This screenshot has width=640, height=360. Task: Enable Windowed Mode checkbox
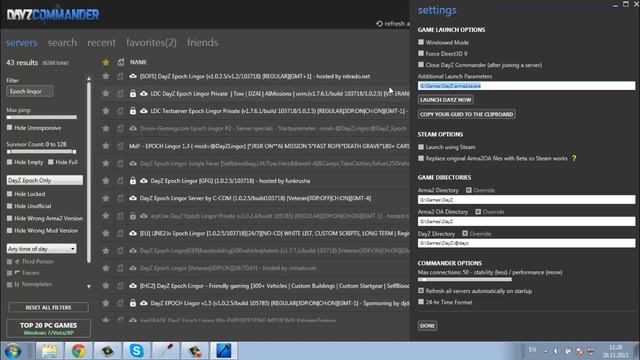pyautogui.click(x=421, y=42)
